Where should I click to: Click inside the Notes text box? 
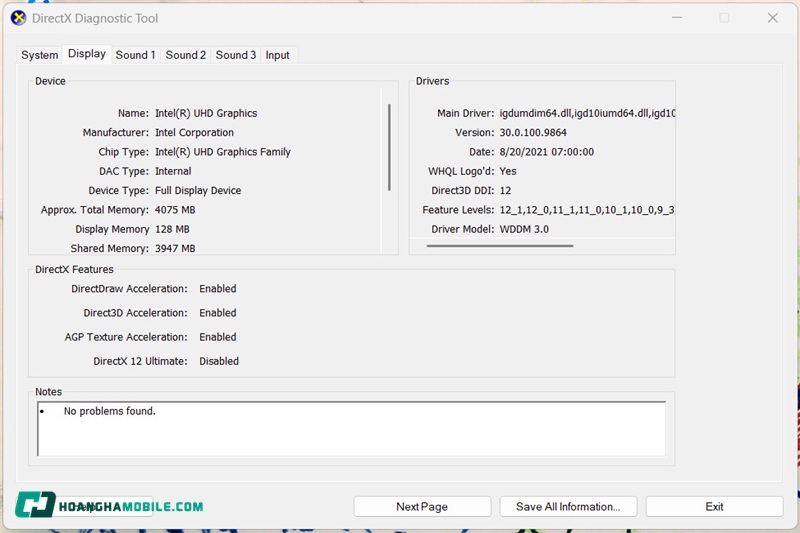tap(350, 430)
